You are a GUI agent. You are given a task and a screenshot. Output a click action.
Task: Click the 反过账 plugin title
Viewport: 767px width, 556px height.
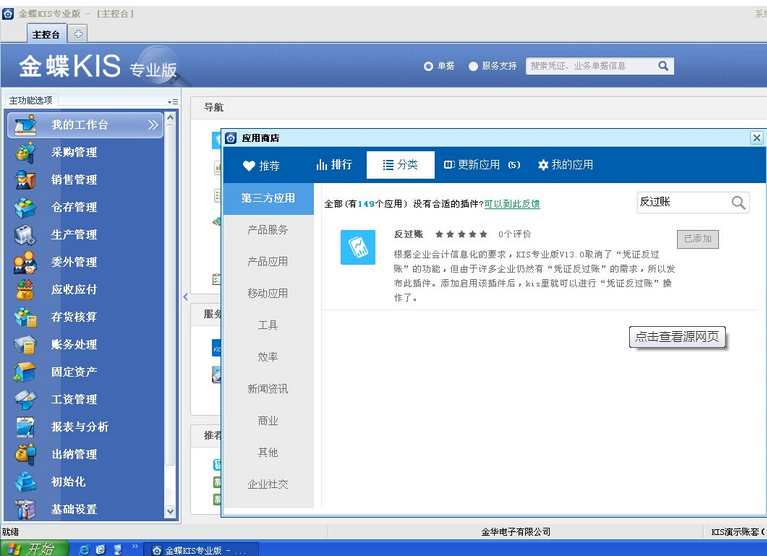click(x=408, y=234)
